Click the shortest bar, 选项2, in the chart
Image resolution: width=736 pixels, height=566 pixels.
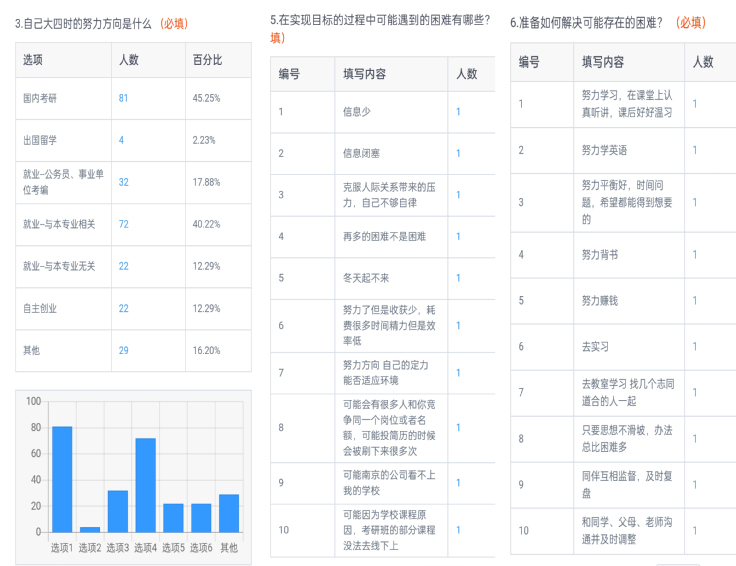(x=90, y=529)
